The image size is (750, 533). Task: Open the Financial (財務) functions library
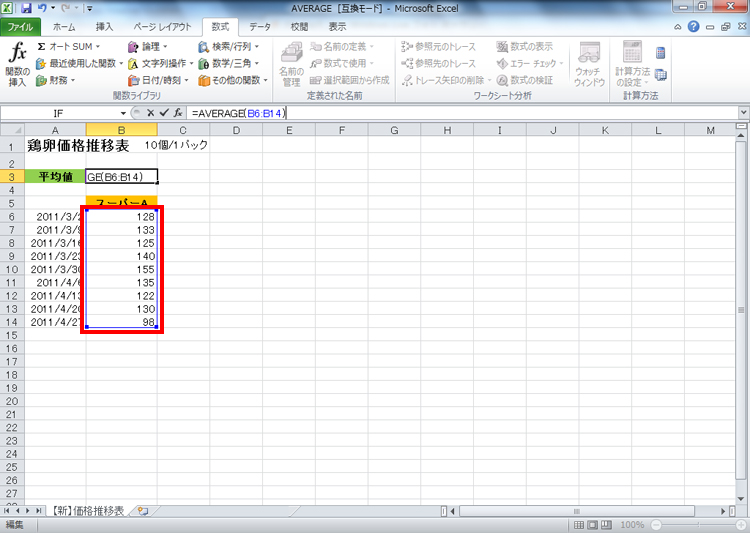[x=55, y=80]
